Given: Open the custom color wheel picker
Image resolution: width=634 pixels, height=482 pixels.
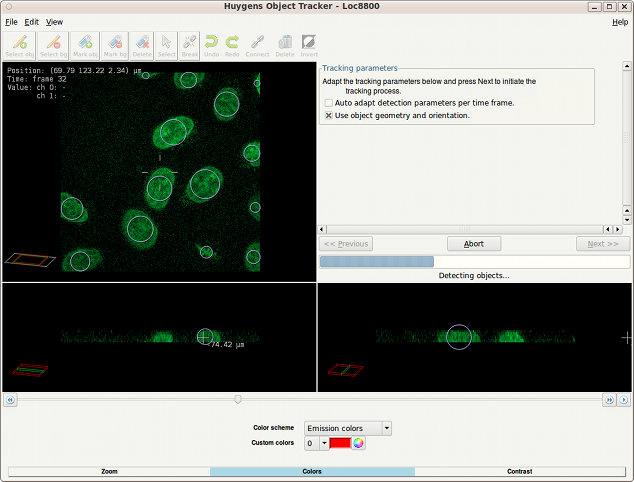Looking at the screenshot, I should pyautogui.click(x=358, y=443).
